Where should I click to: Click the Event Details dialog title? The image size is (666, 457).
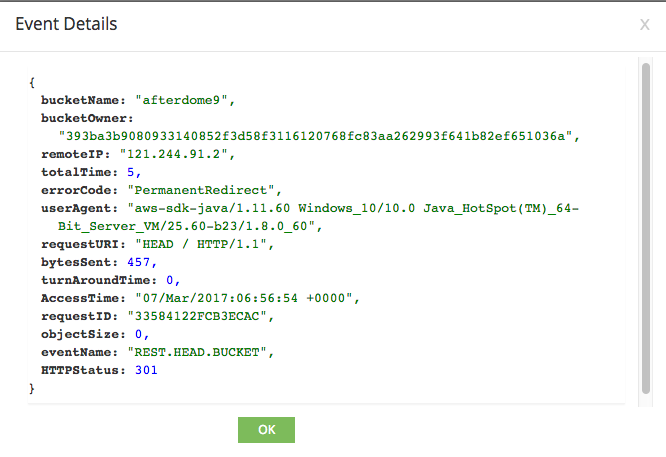pos(66,23)
